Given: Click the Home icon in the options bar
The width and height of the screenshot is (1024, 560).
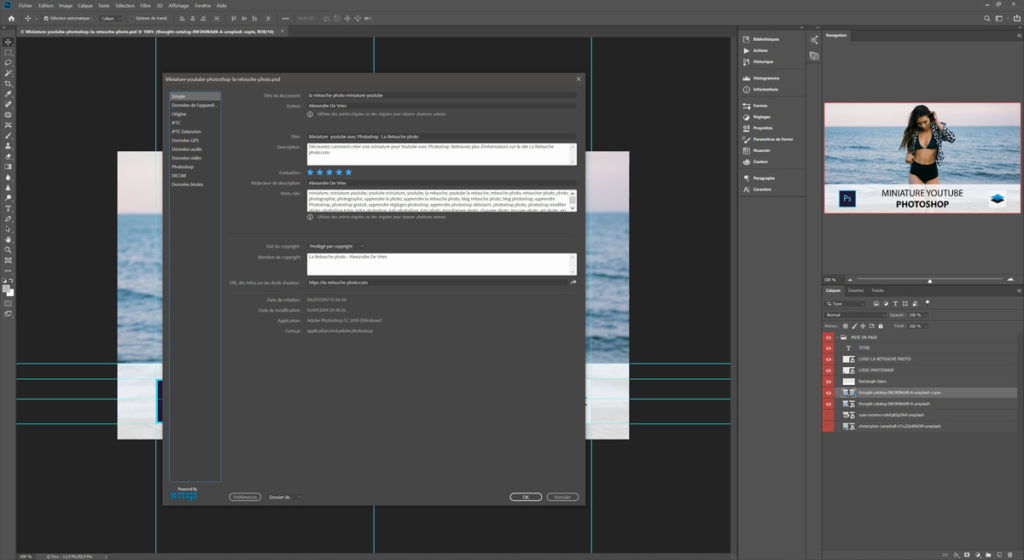Looking at the screenshot, I should (11, 18).
